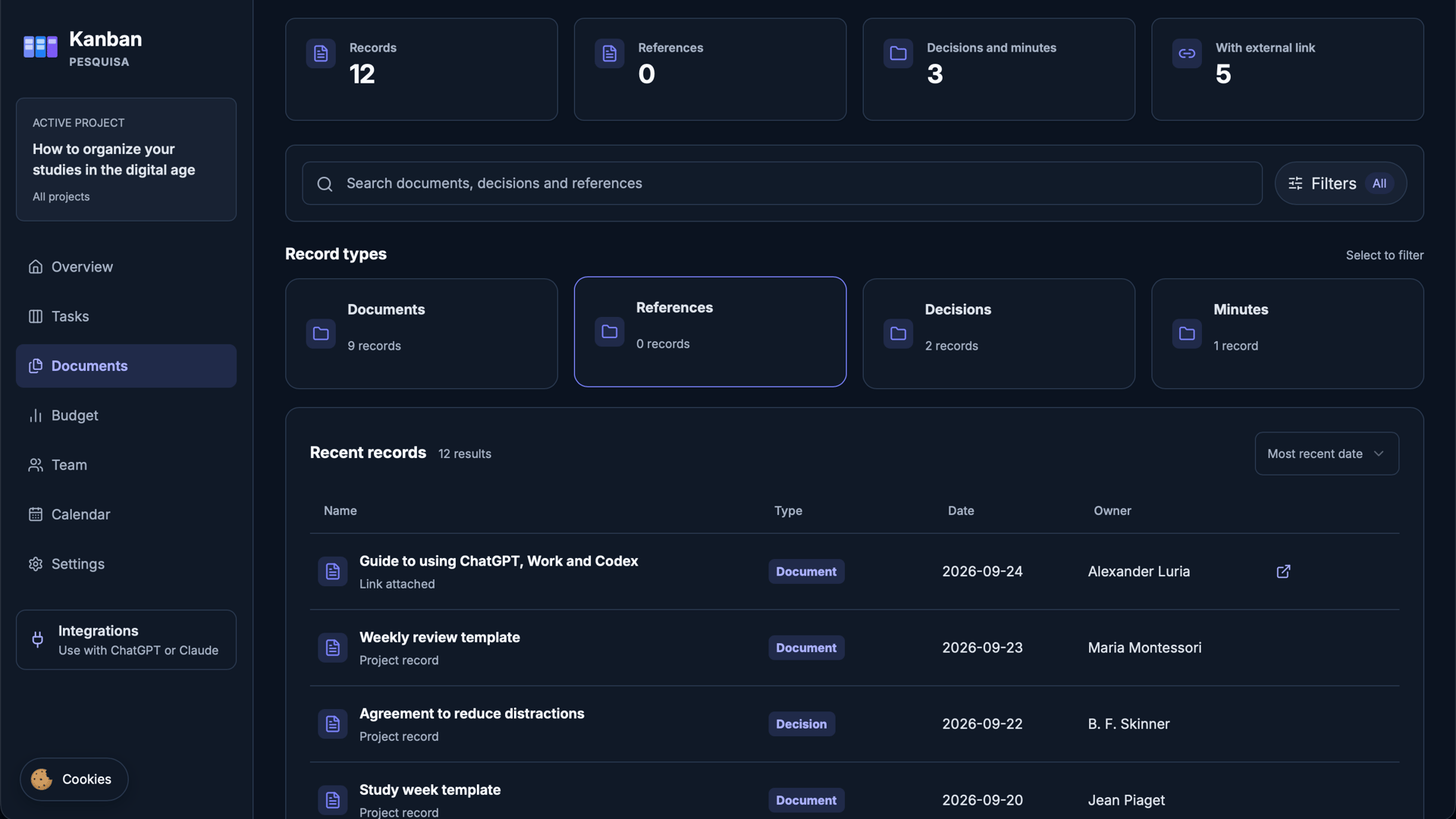Select the Decisions record type card

coord(998,334)
